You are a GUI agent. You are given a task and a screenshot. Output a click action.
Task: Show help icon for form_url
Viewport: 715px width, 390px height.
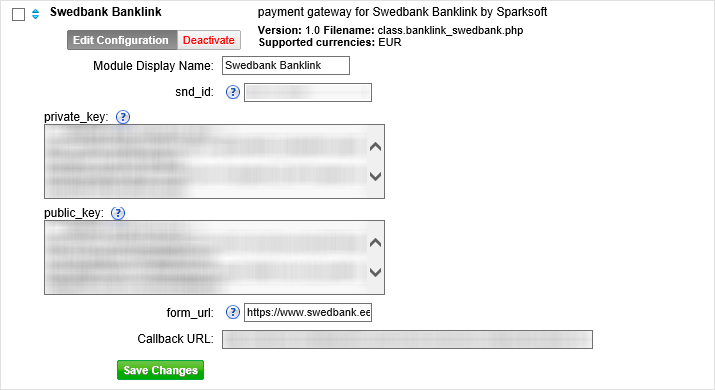(233, 312)
